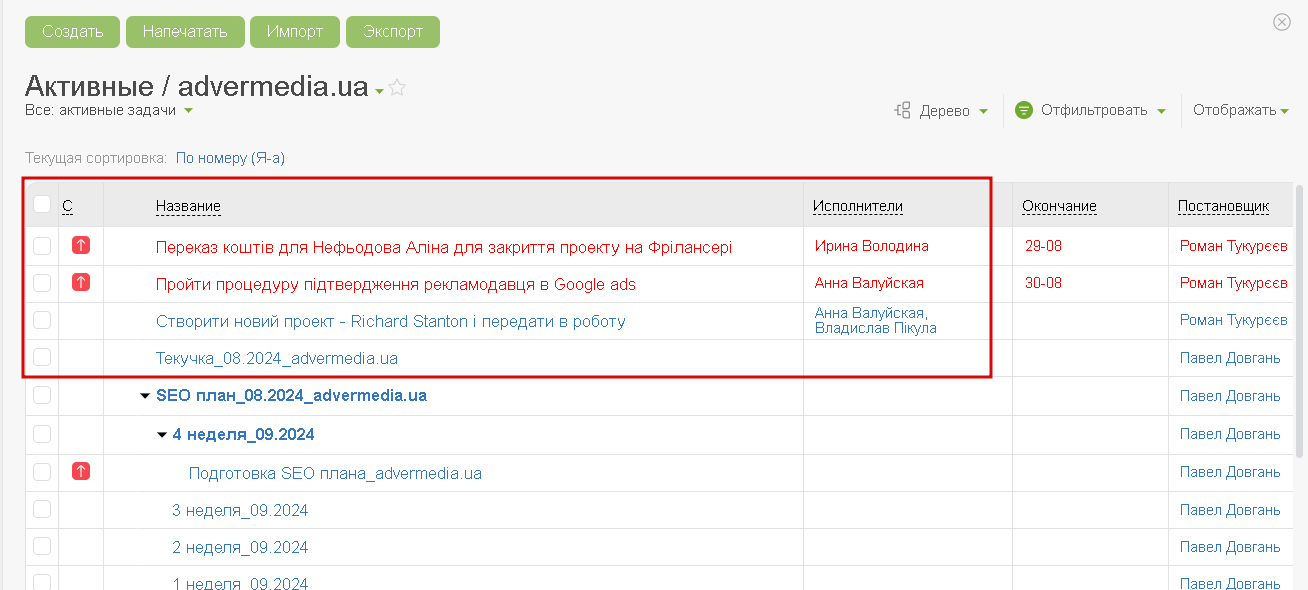
Task: Click the red priority arrow on the Google ads task
Action: coord(81,282)
